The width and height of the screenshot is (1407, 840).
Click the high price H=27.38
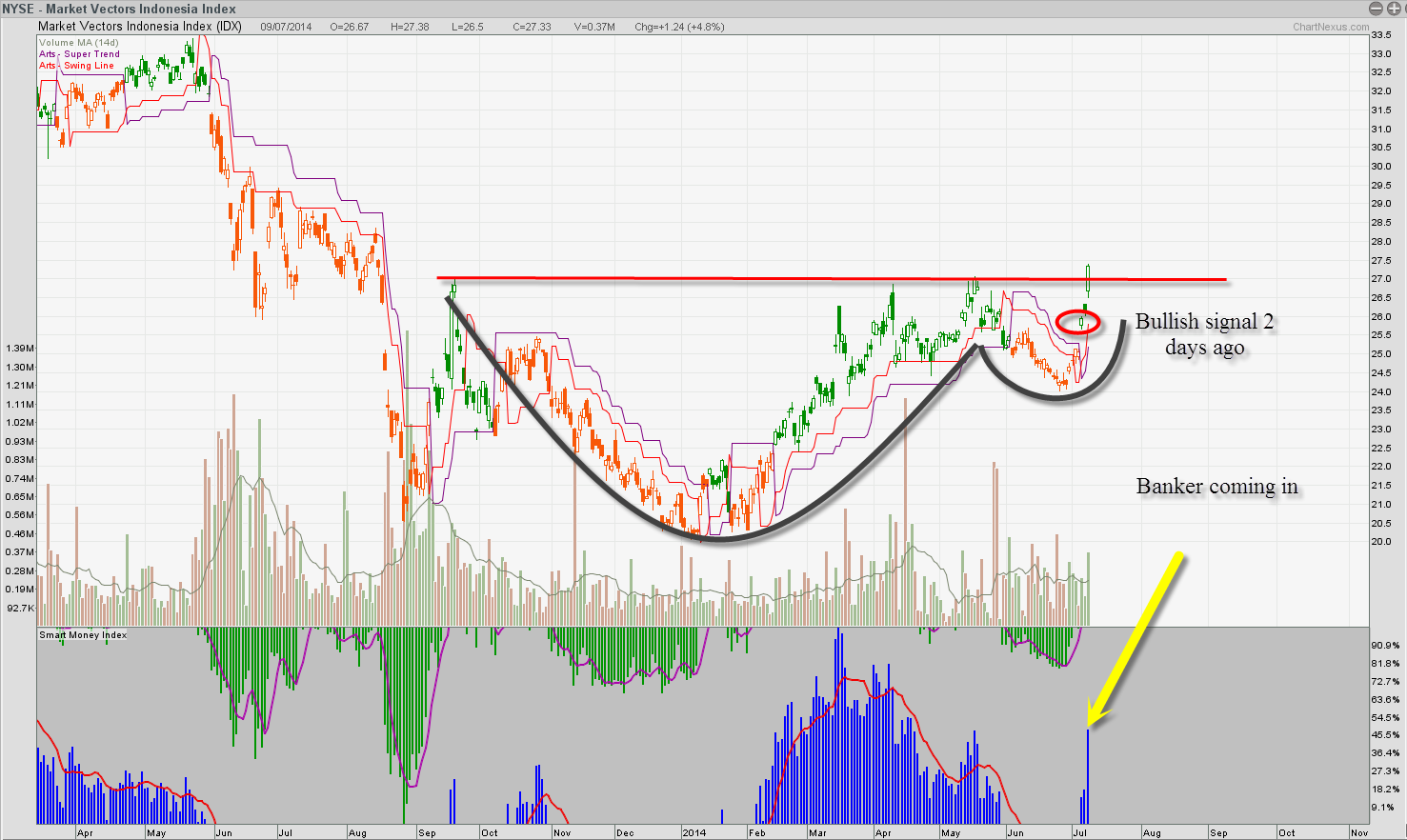tap(410, 27)
